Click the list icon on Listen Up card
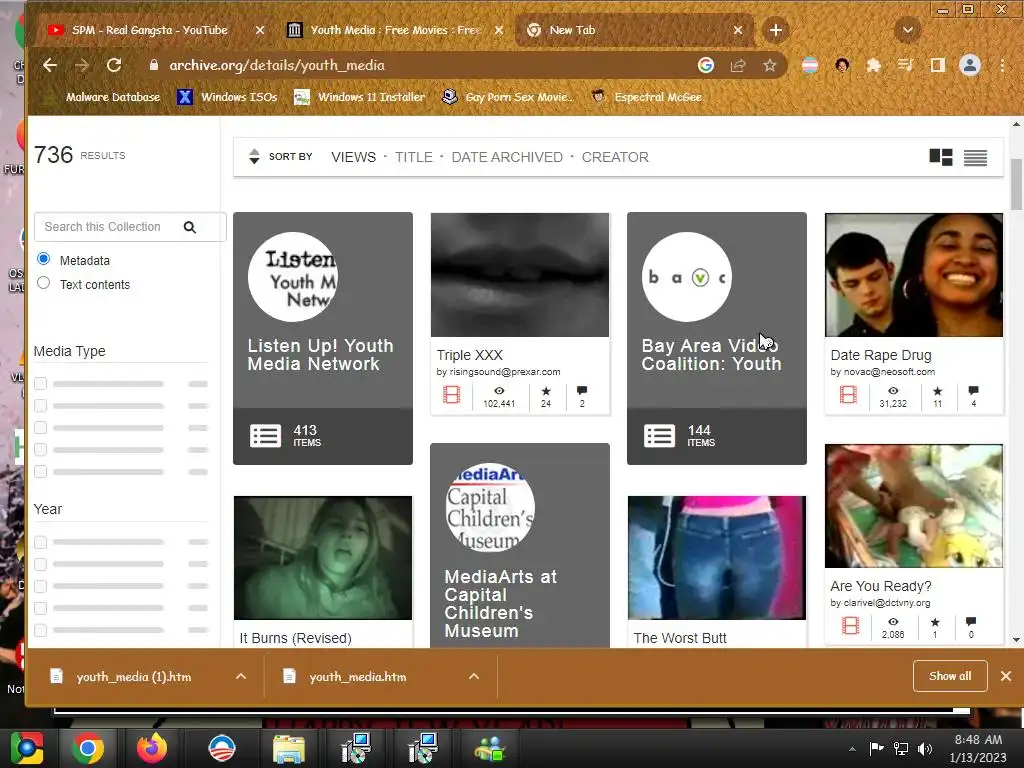 point(265,436)
